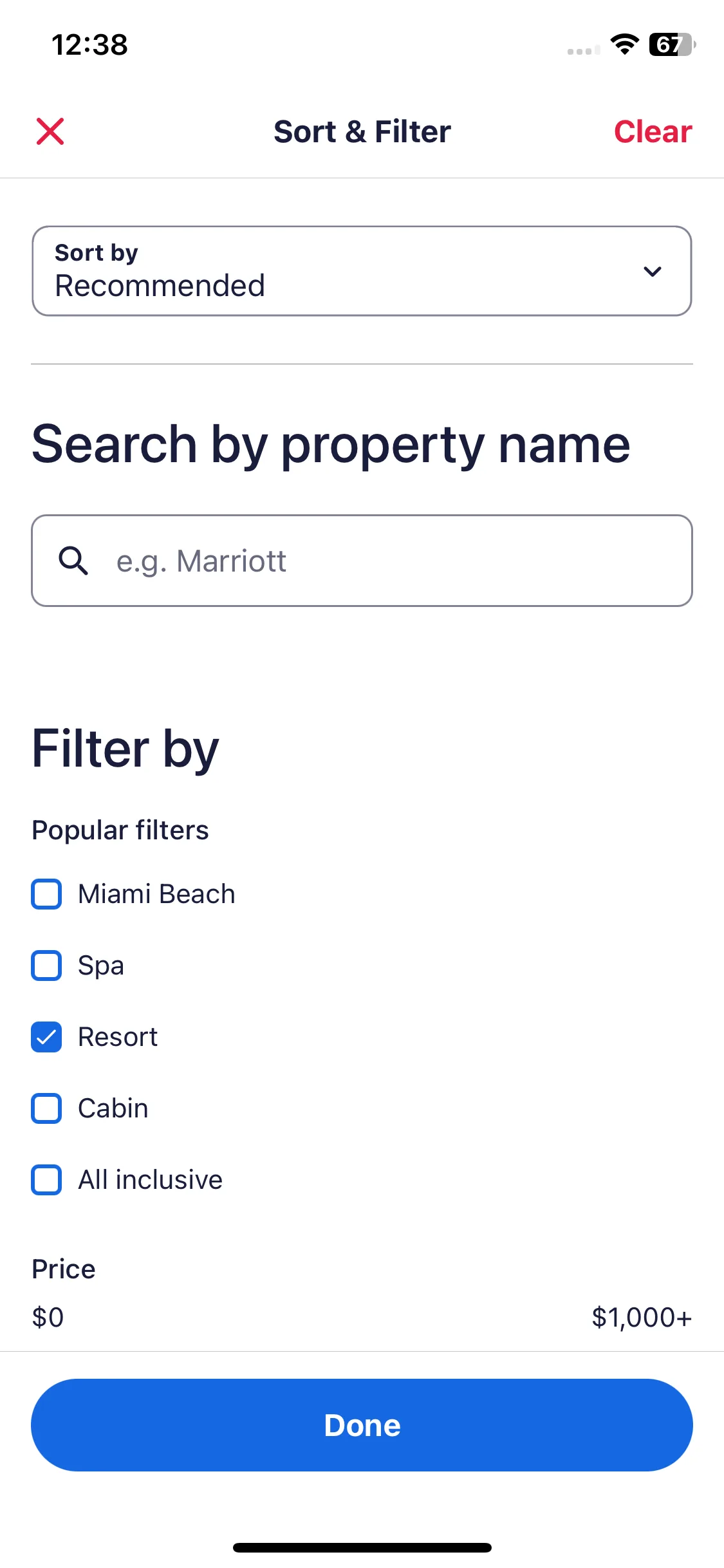Open the Sort by Recommended dropdown
The height and width of the screenshot is (1568, 724).
[x=362, y=271]
